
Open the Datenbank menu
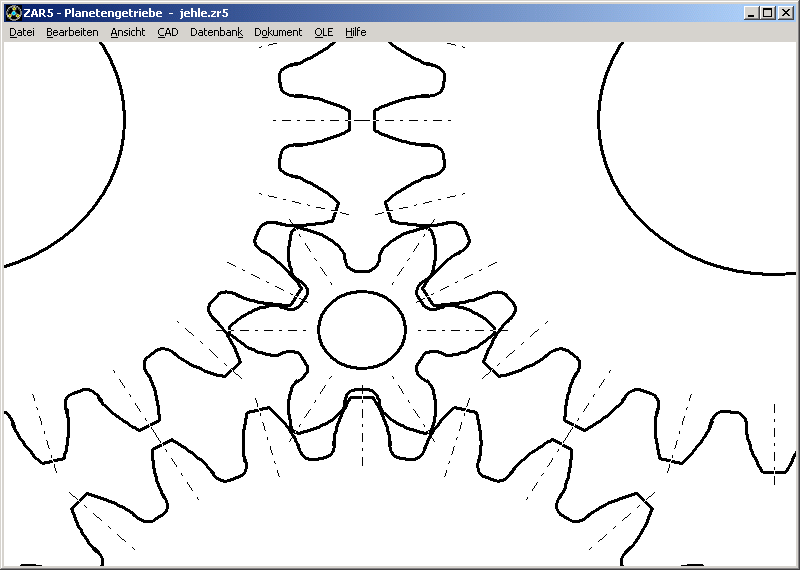pos(216,32)
